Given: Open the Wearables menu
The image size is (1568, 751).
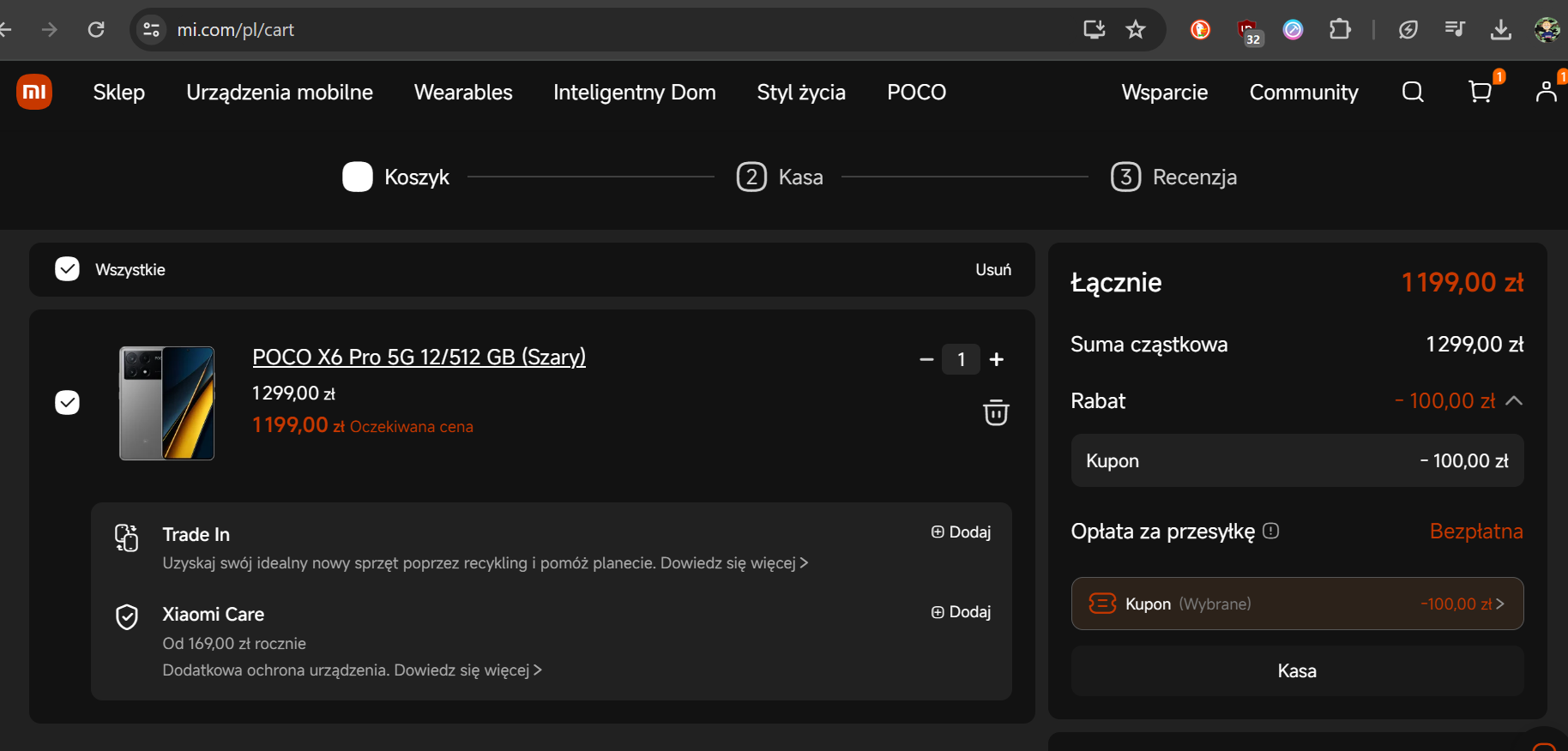Looking at the screenshot, I should click(463, 92).
